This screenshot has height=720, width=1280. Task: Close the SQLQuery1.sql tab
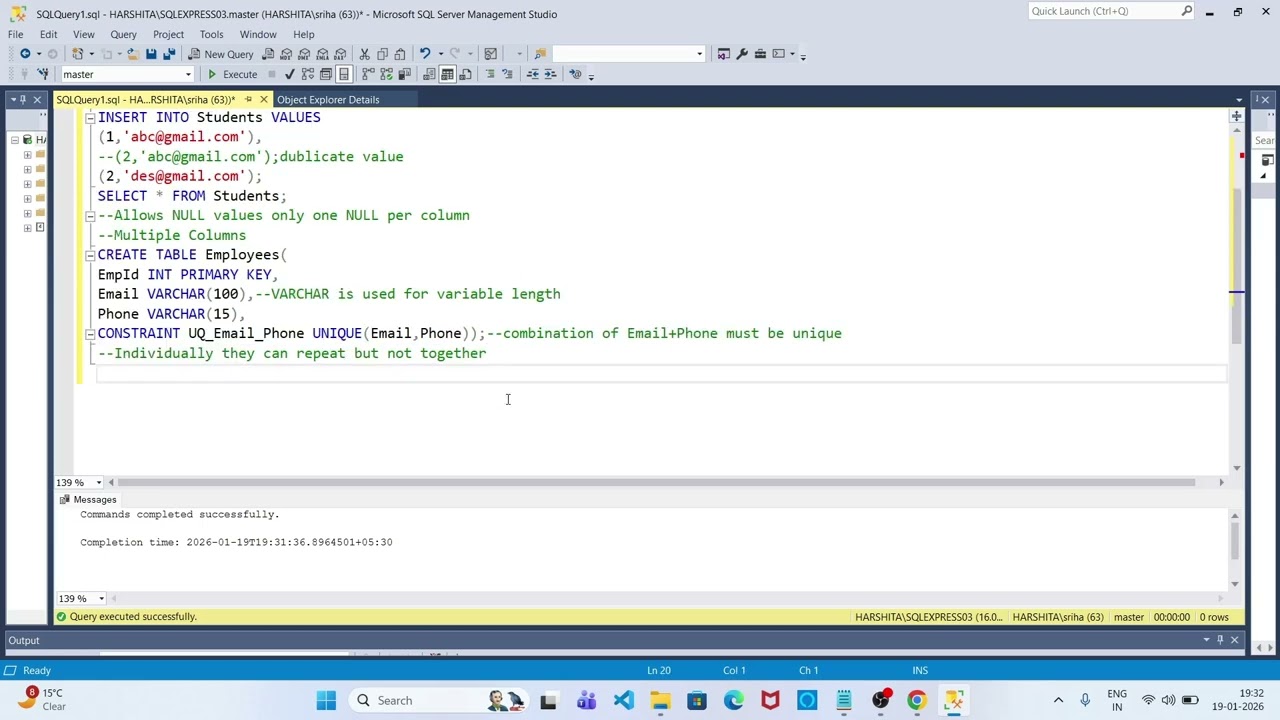pyautogui.click(x=264, y=99)
